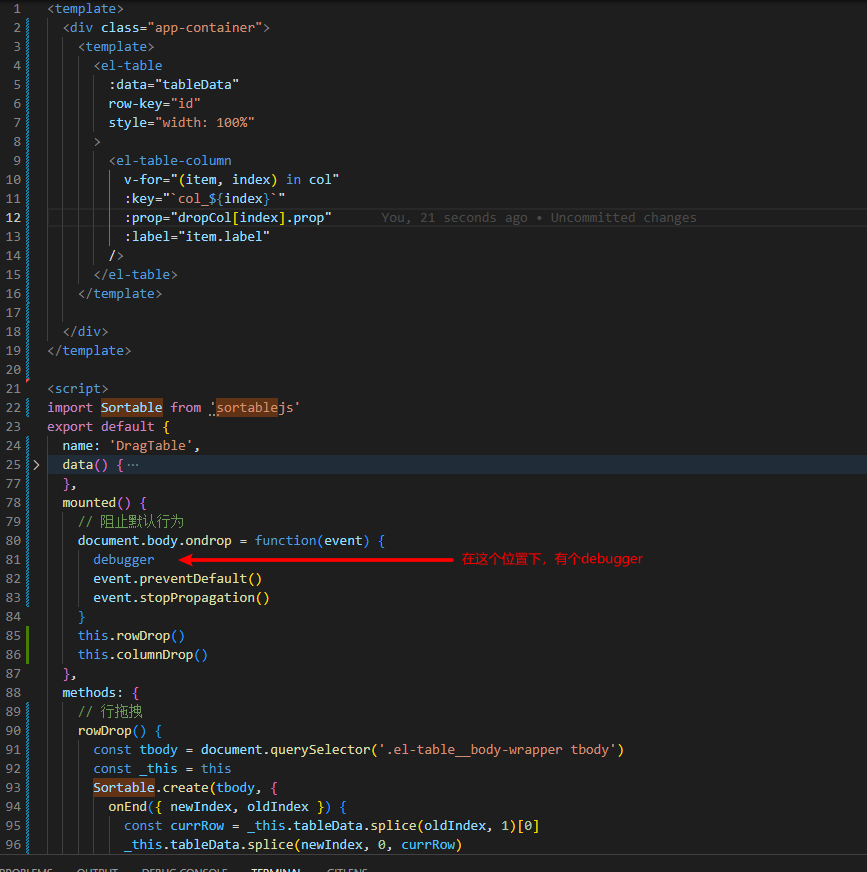Open the OUTPUT panel tab
867x872 pixels.
(97, 869)
